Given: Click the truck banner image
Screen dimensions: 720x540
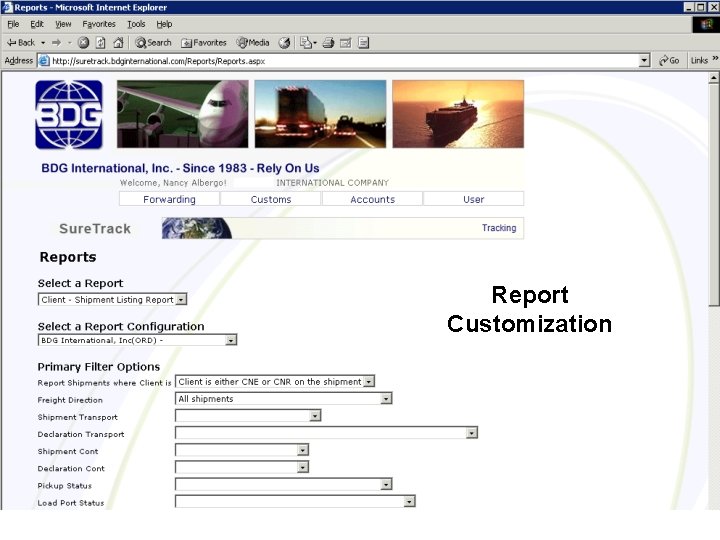Looking at the screenshot, I should pyautogui.click(x=321, y=114).
